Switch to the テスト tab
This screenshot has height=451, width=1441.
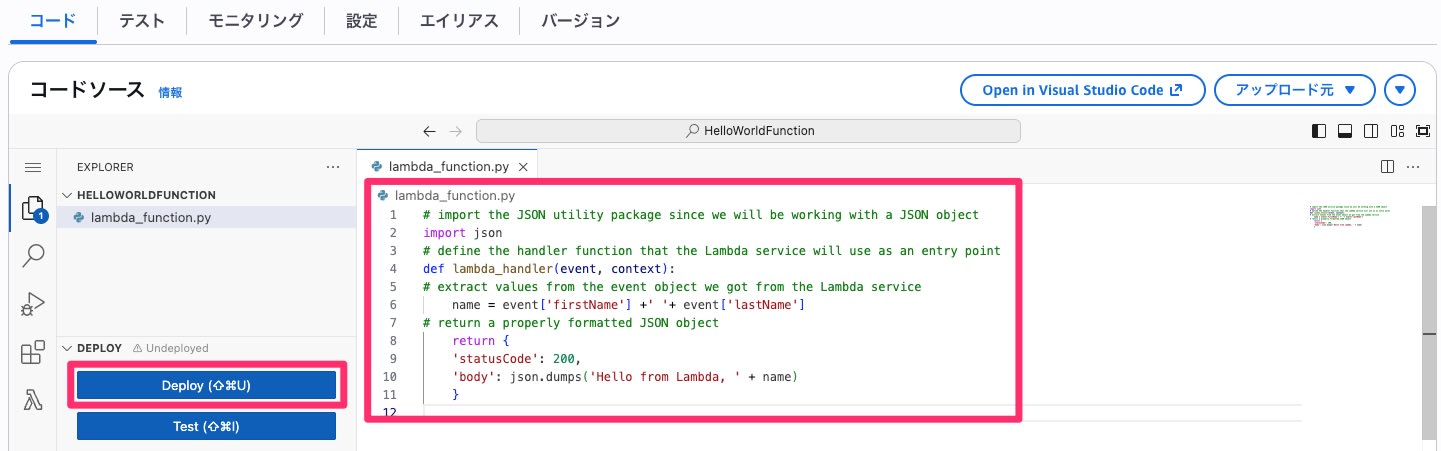[141, 20]
